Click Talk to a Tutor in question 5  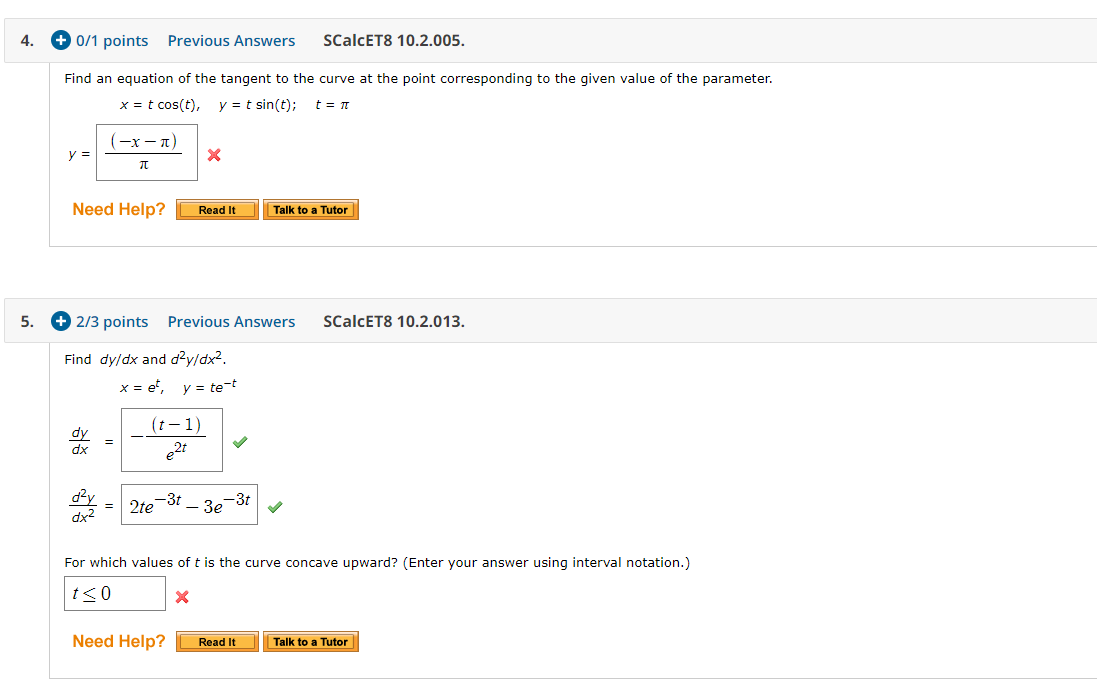310,641
